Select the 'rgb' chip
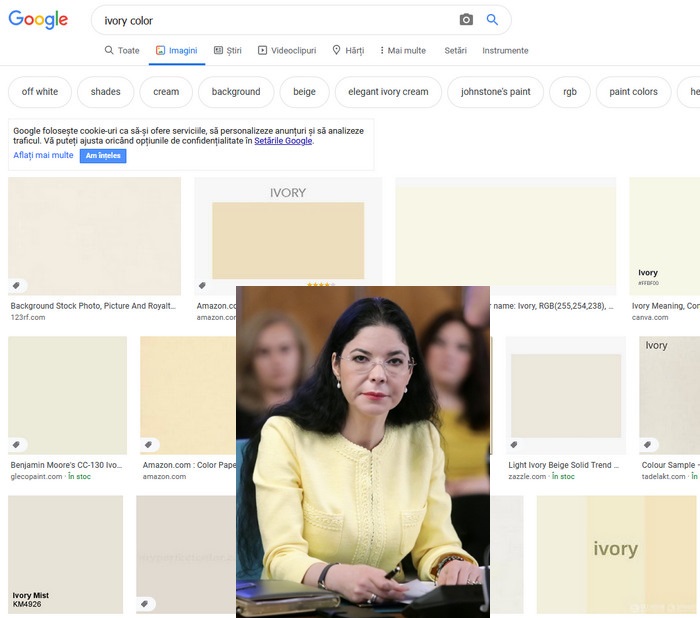700x618 pixels. (x=570, y=92)
